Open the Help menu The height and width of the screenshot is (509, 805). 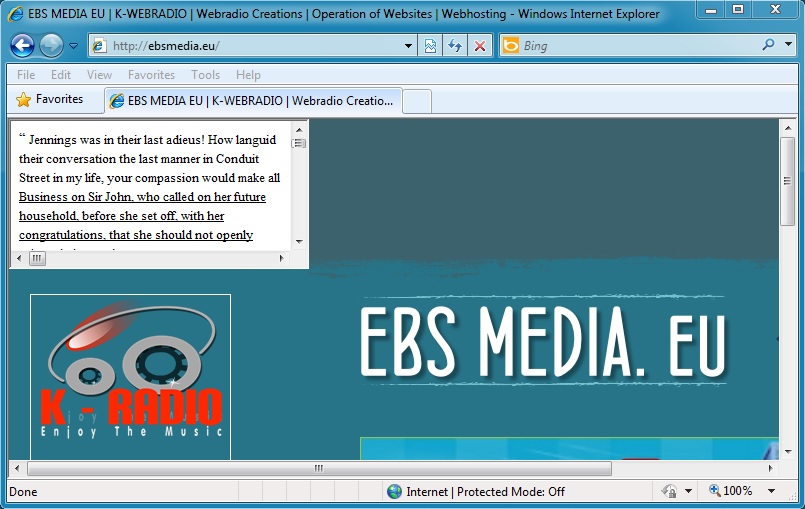[248, 75]
